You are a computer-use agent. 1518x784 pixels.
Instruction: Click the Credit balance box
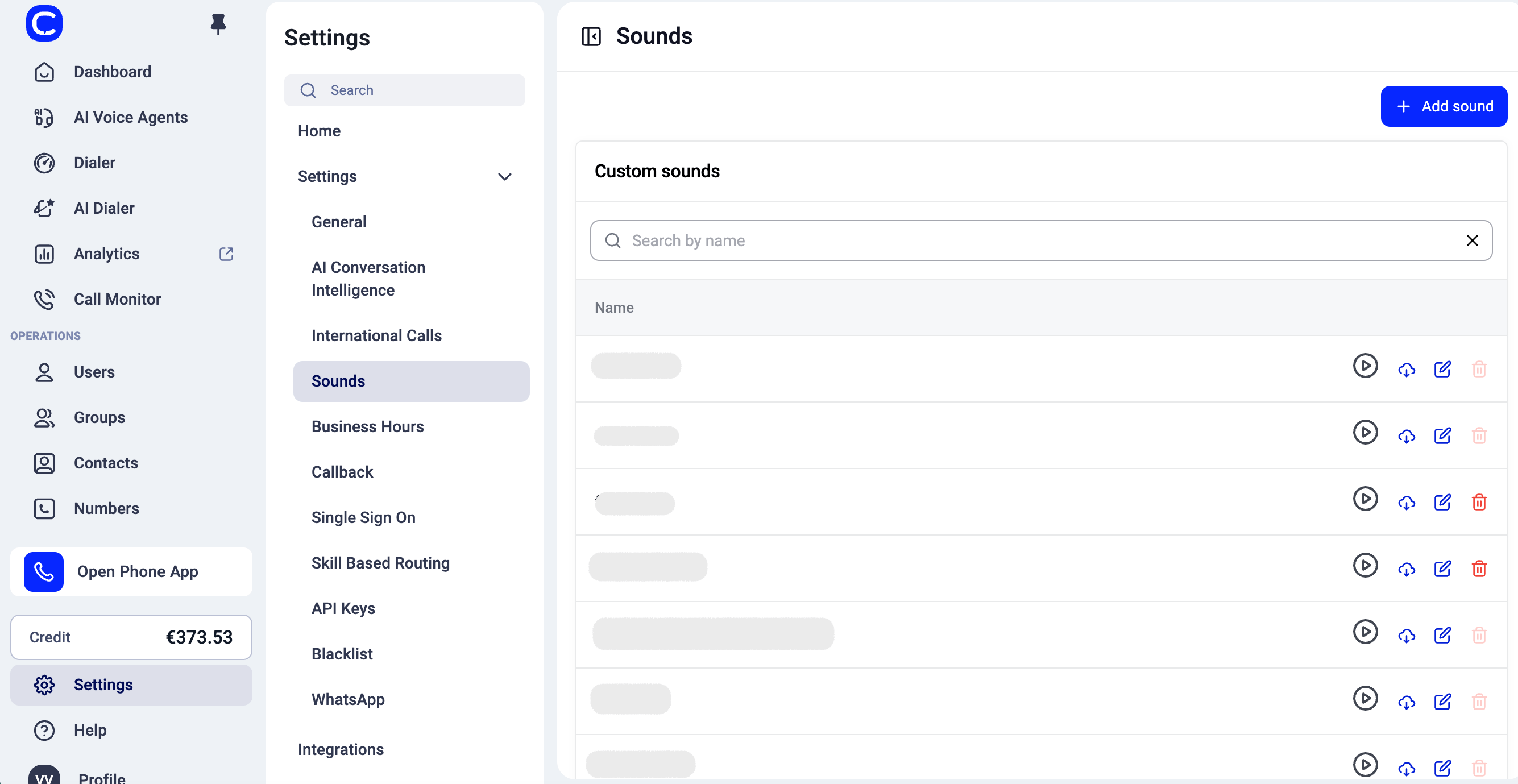(x=131, y=637)
